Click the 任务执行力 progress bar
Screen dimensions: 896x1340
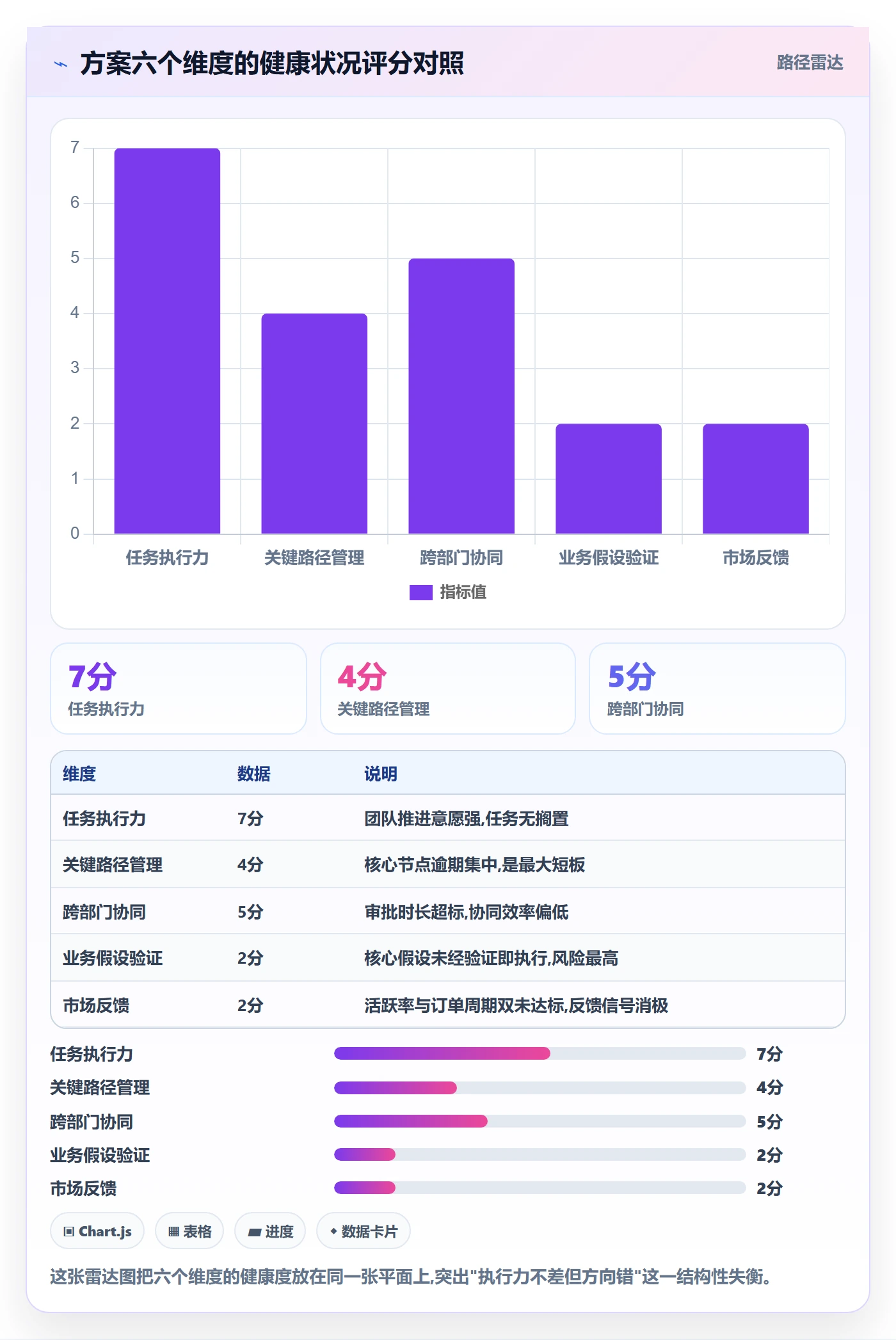tap(540, 1053)
